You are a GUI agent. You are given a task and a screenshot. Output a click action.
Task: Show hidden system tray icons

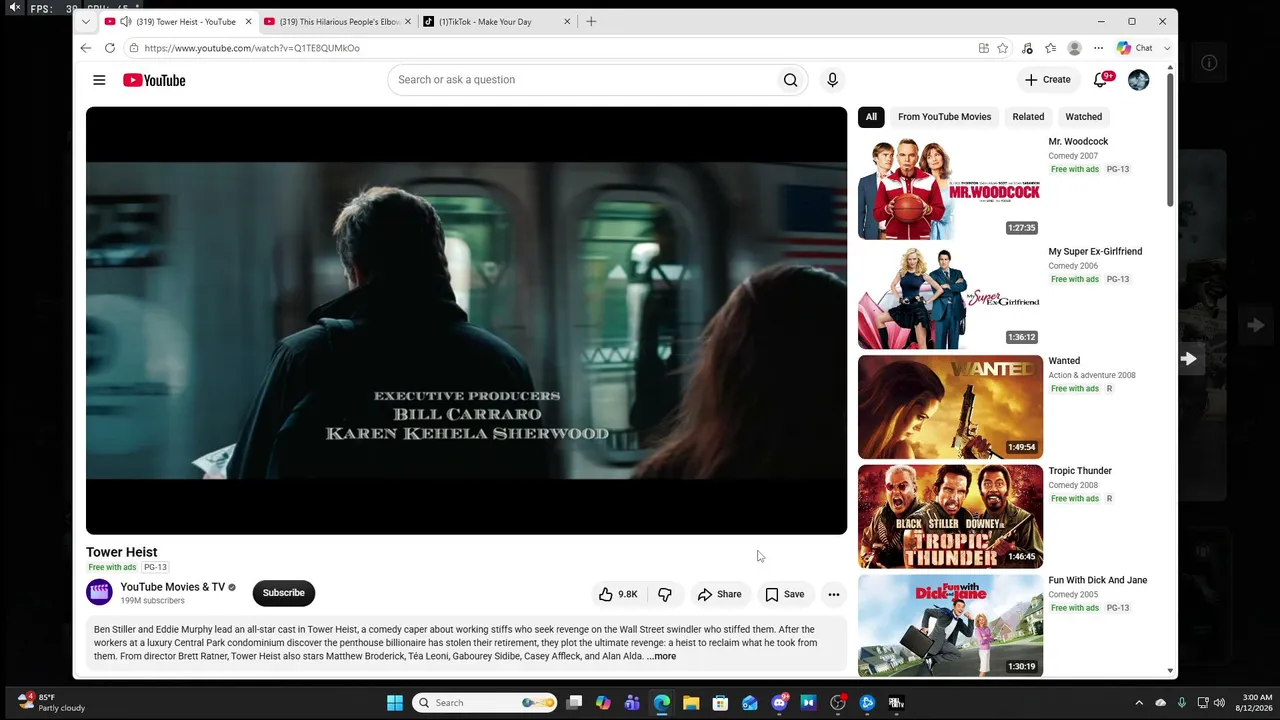click(1139, 703)
